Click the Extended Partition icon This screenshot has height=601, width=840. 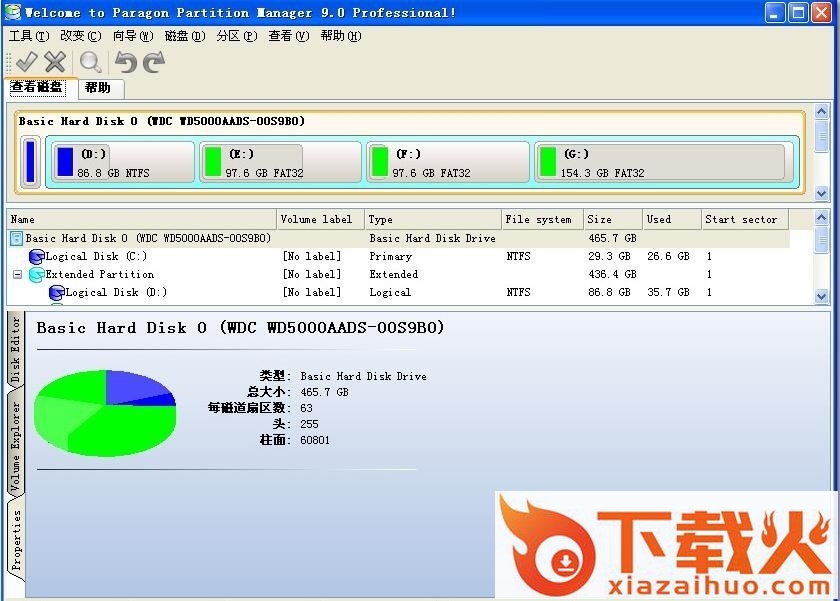click(36, 275)
